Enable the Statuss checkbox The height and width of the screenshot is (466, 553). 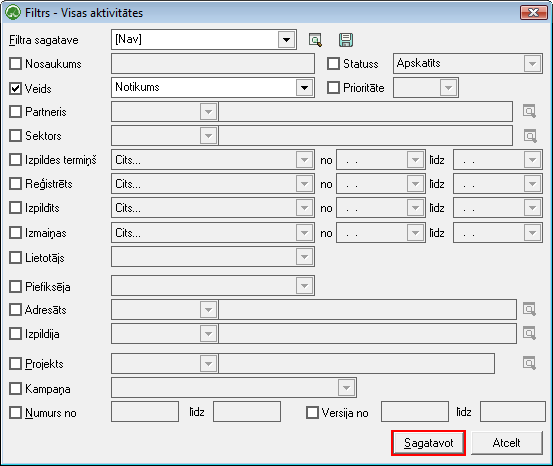333,64
